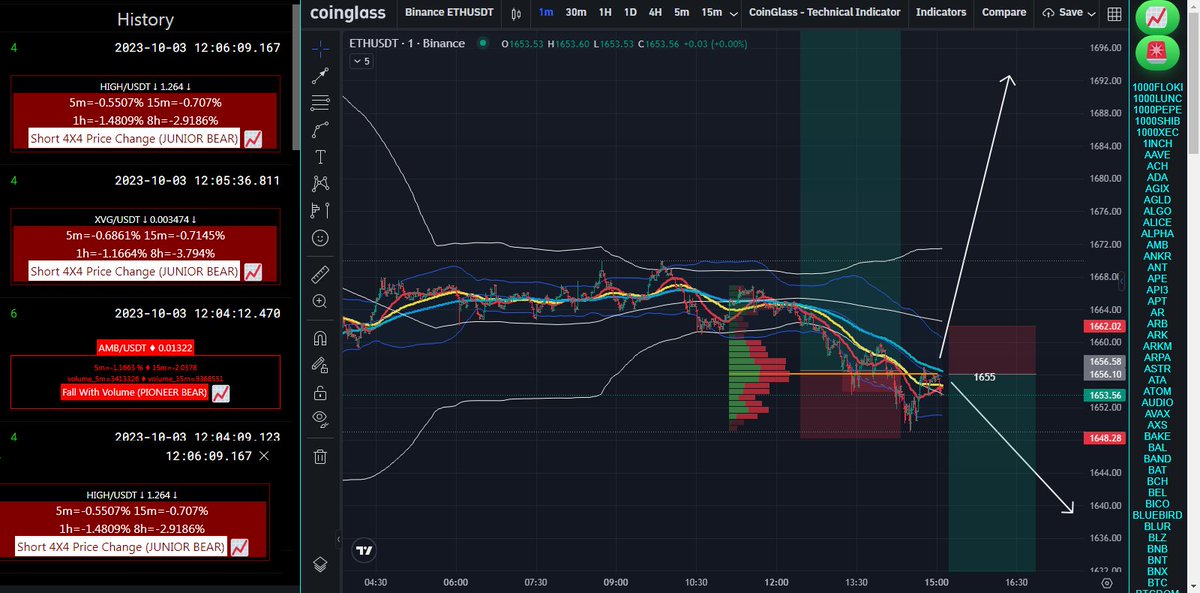Select ADA in the coin list
The width and height of the screenshot is (1200, 593).
(x=1158, y=177)
